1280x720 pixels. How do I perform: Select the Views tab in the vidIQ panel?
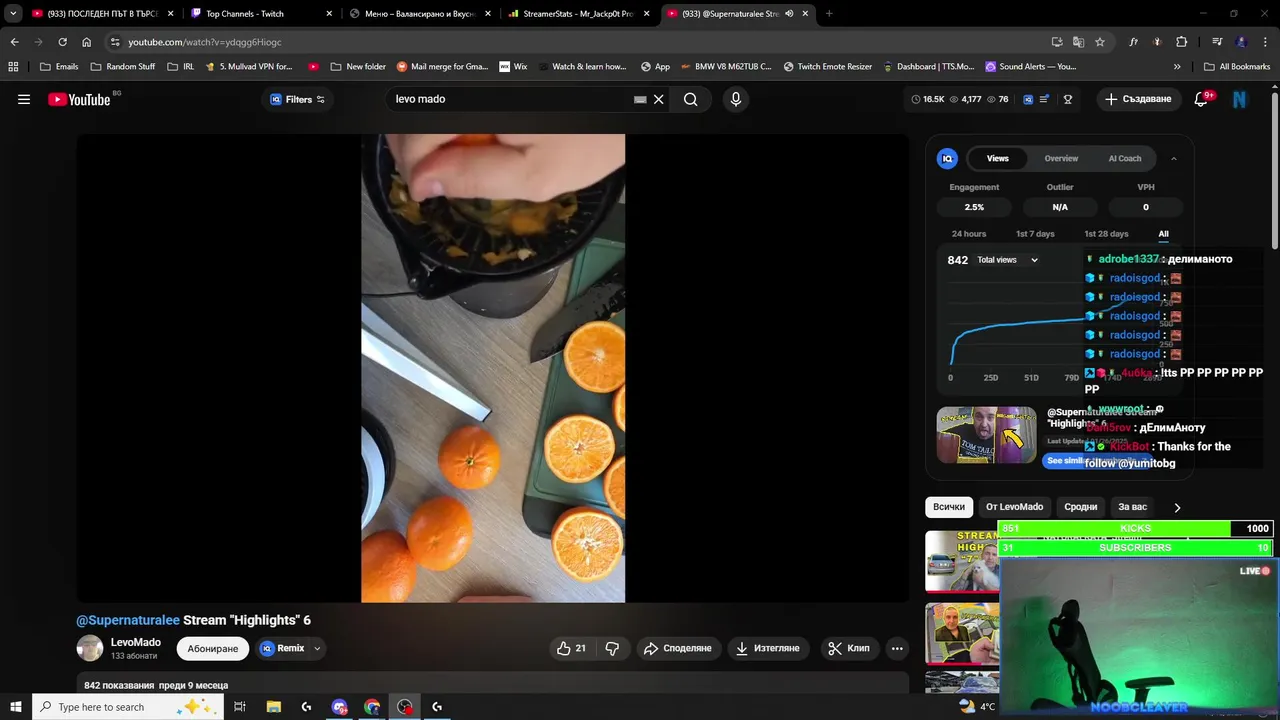click(x=998, y=158)
